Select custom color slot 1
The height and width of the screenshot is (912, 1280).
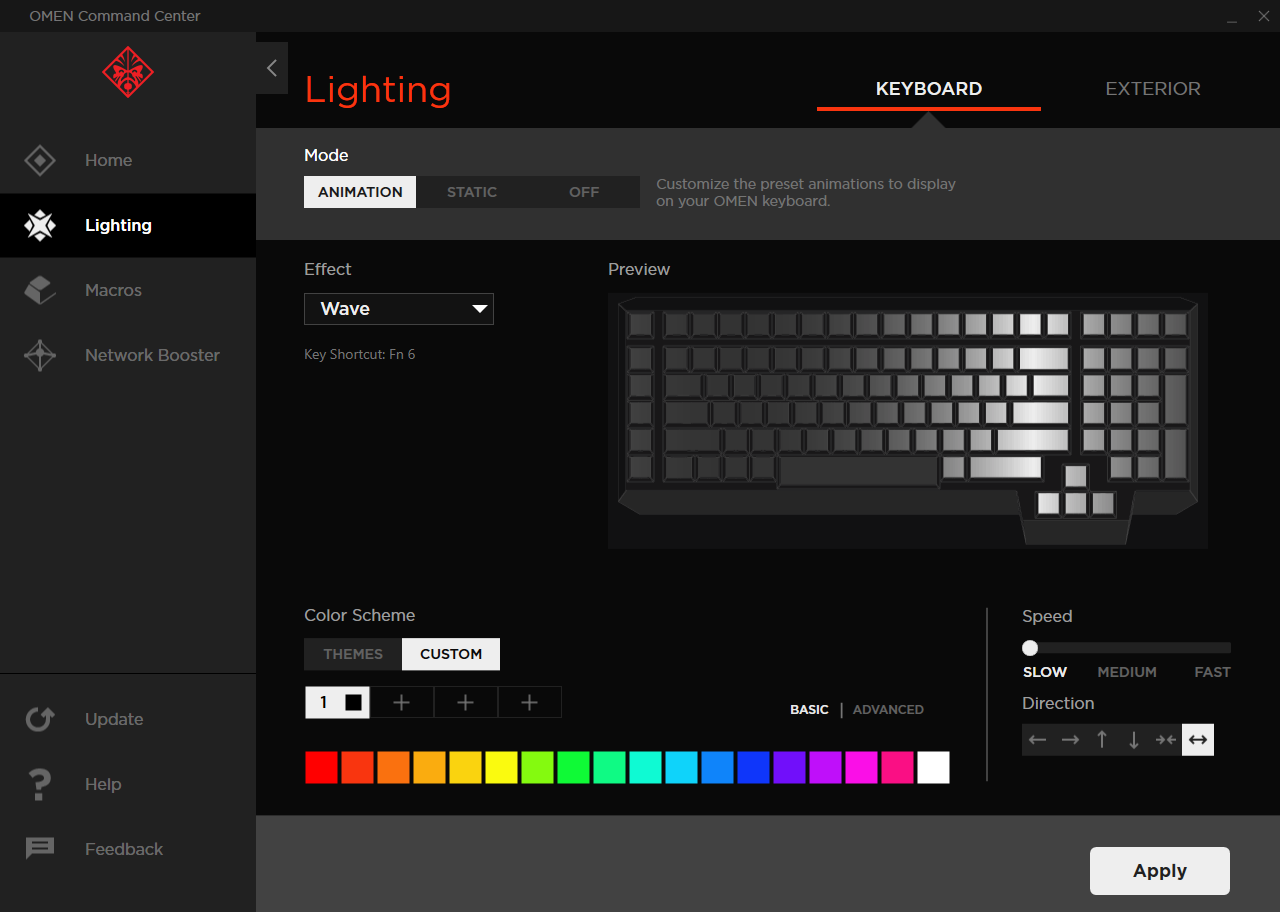point(337,702)
